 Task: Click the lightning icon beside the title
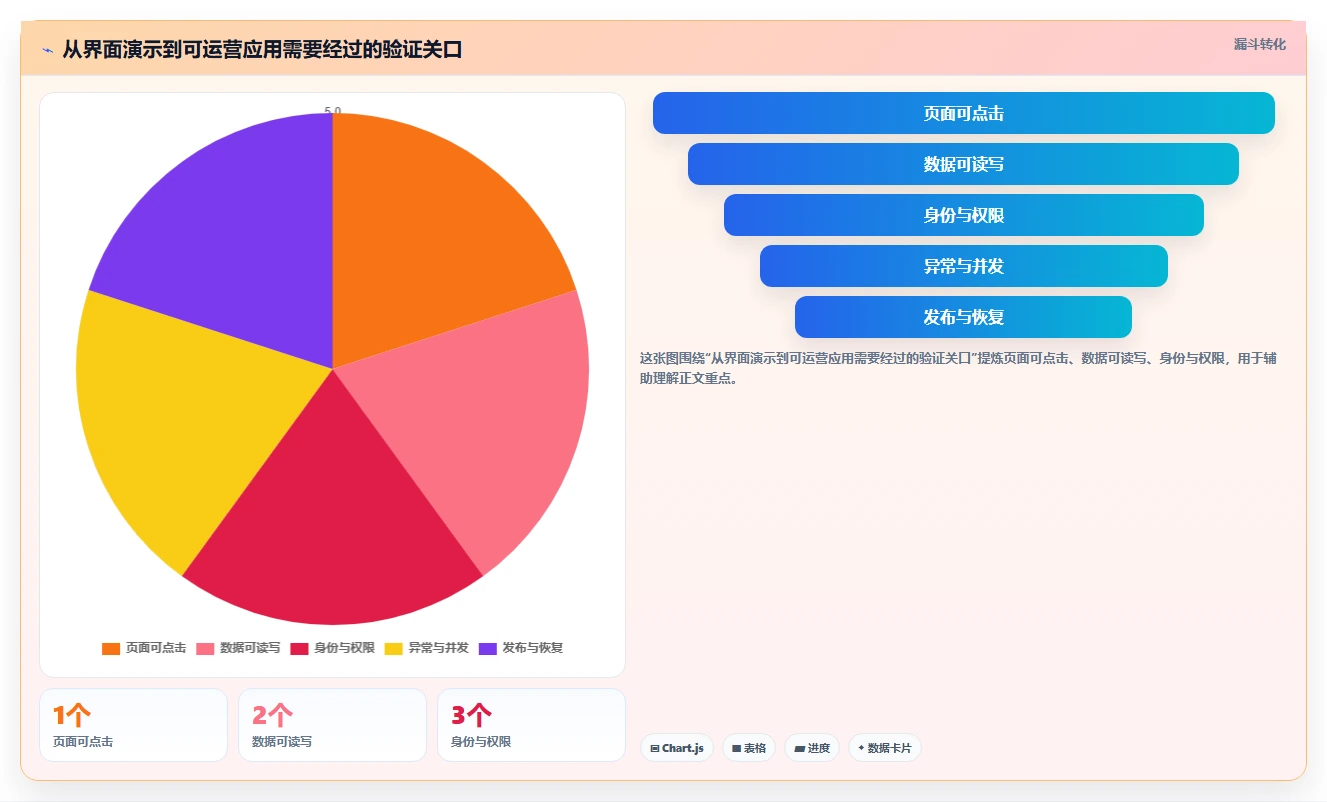click(x=48, y=50)
